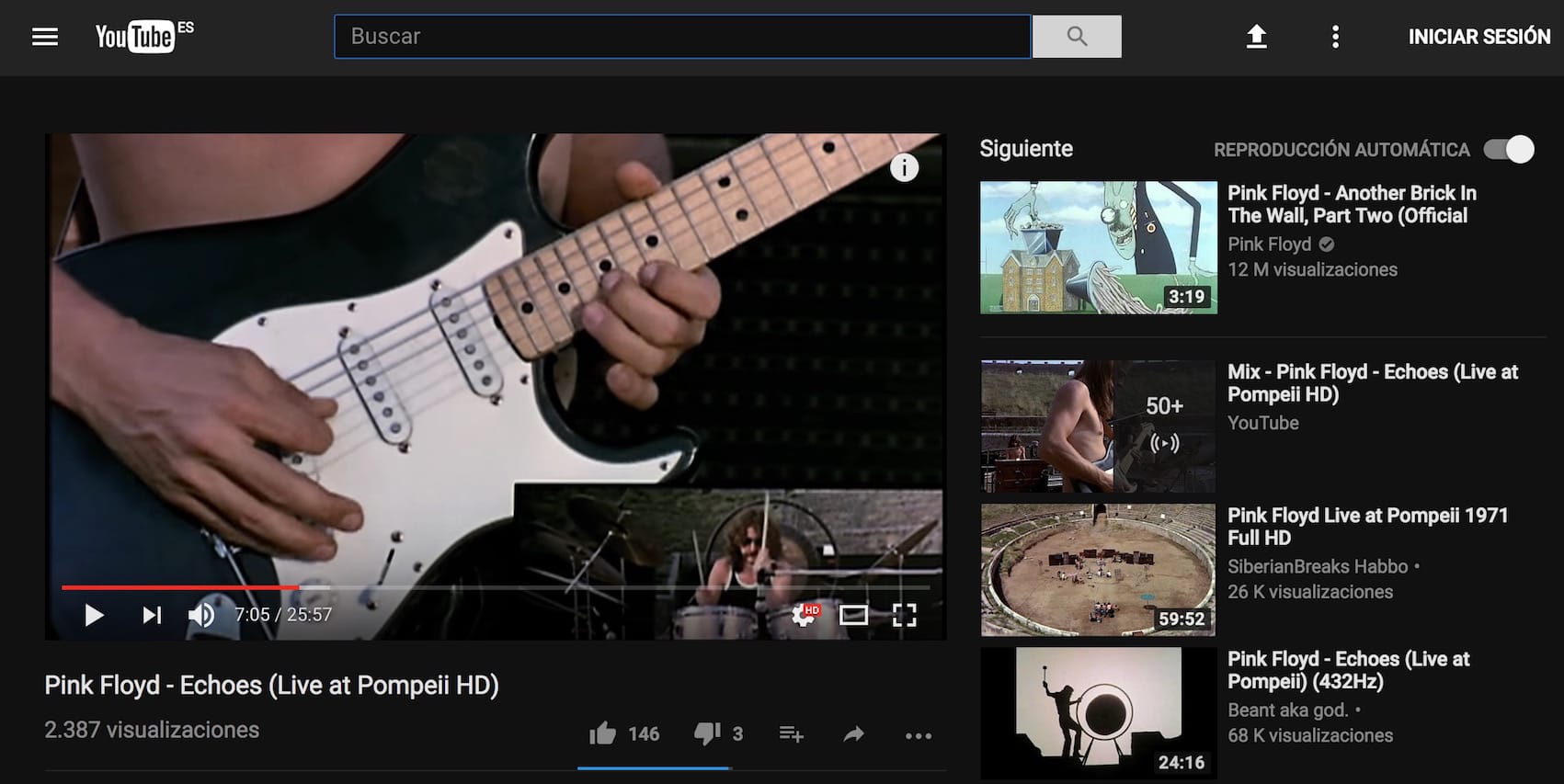Open Another Brick In The Wall thumbnail
Image resolution: width=1564 pixels, height=784 pixels.
(x=1099, y=247)
